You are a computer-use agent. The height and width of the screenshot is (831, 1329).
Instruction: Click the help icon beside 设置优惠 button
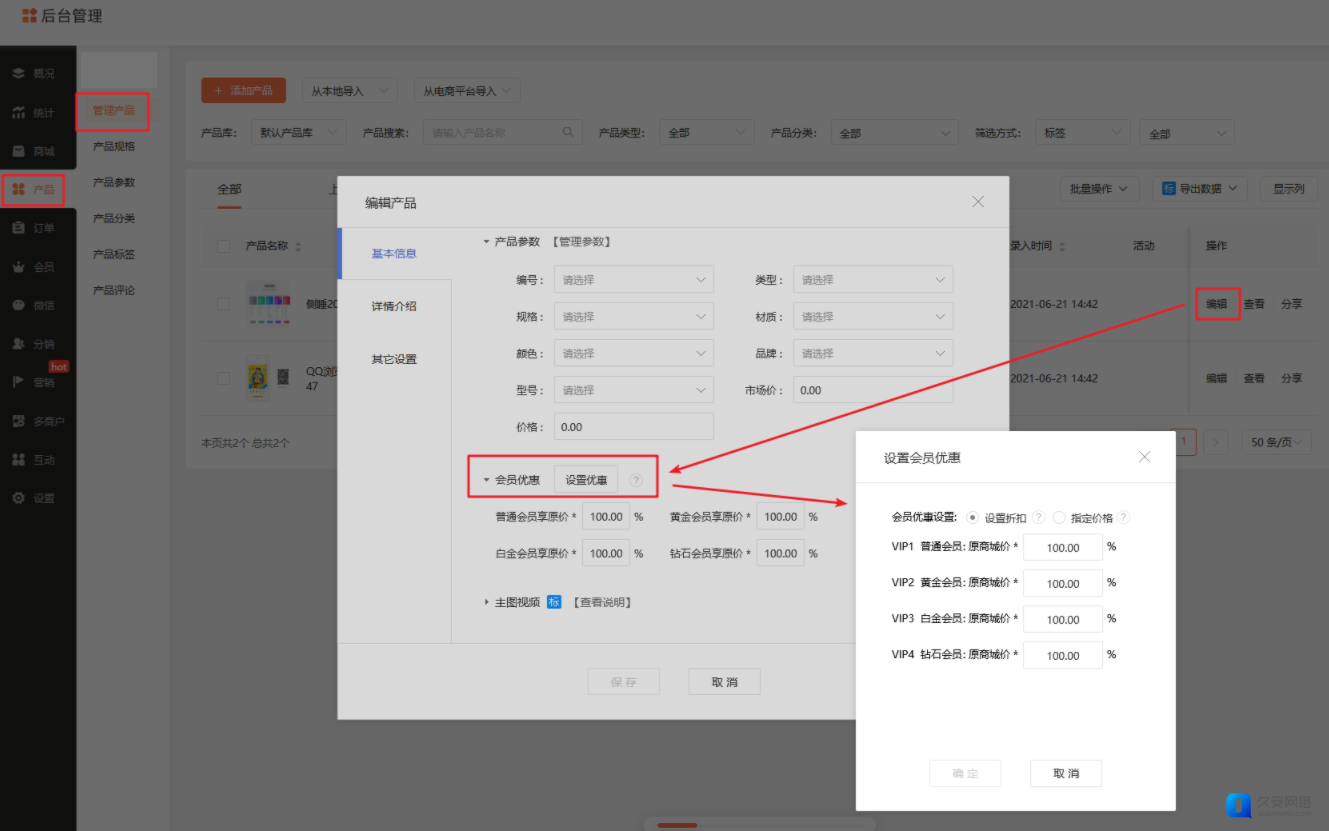tap(636, 481)
